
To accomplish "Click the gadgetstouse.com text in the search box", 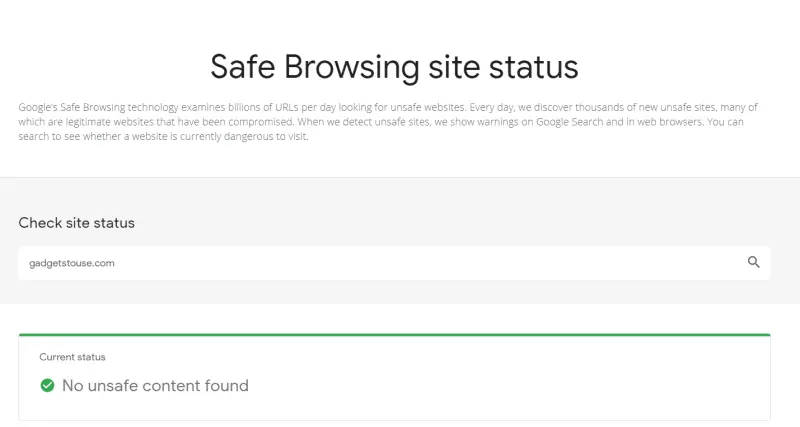I will [x=72, y=263].
